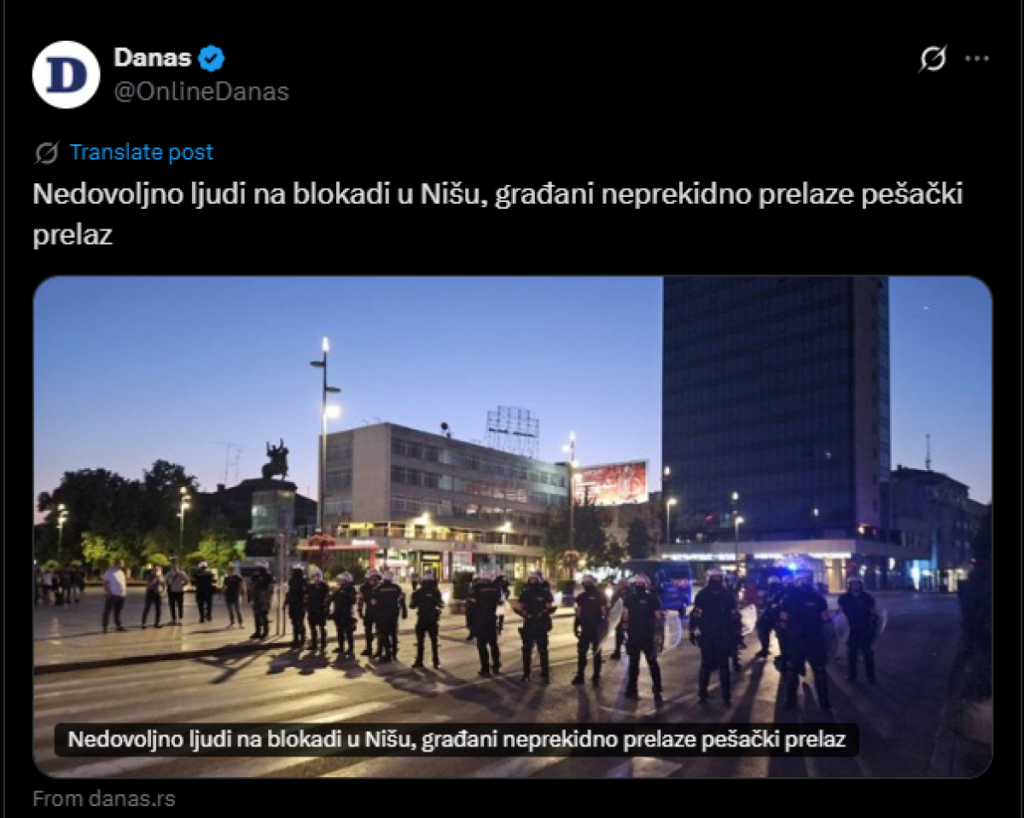Click the blue verified badge beside Danas

click(x=212, y=58)
